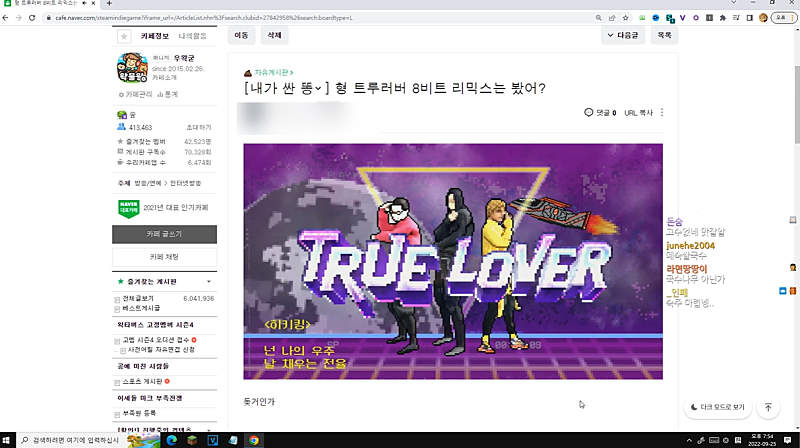Open 카페관리 cafe management settings

[x=136, y=94]
